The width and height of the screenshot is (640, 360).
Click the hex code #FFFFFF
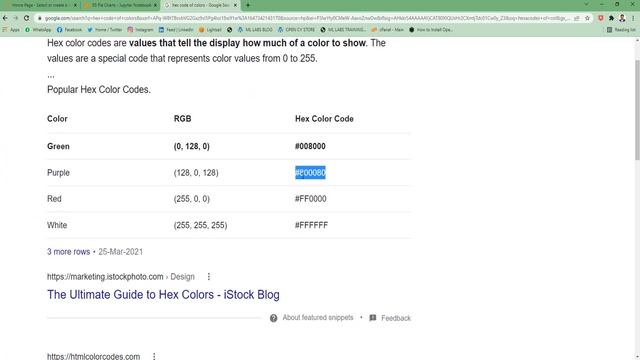[311, 225]
